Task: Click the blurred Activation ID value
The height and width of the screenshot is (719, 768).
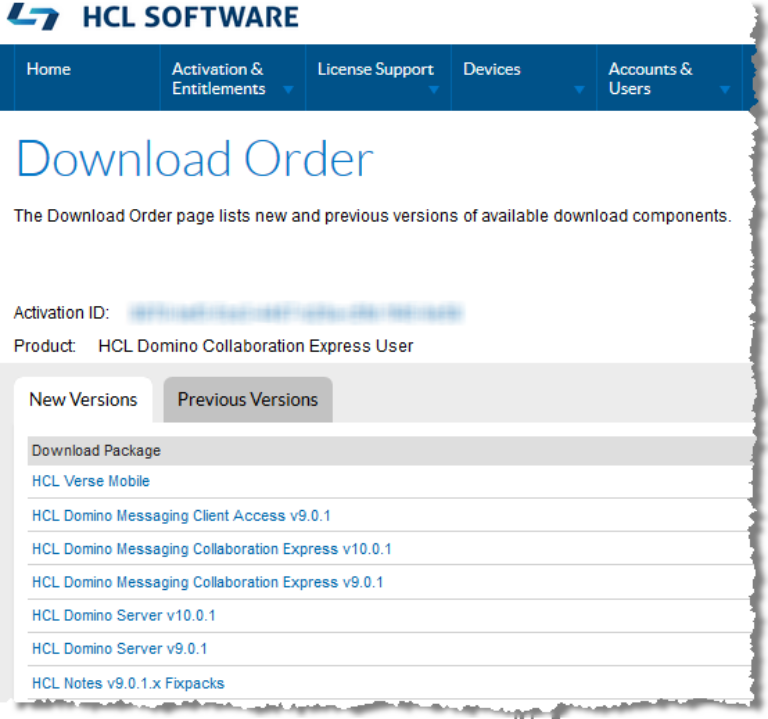Action: [296, 313]
